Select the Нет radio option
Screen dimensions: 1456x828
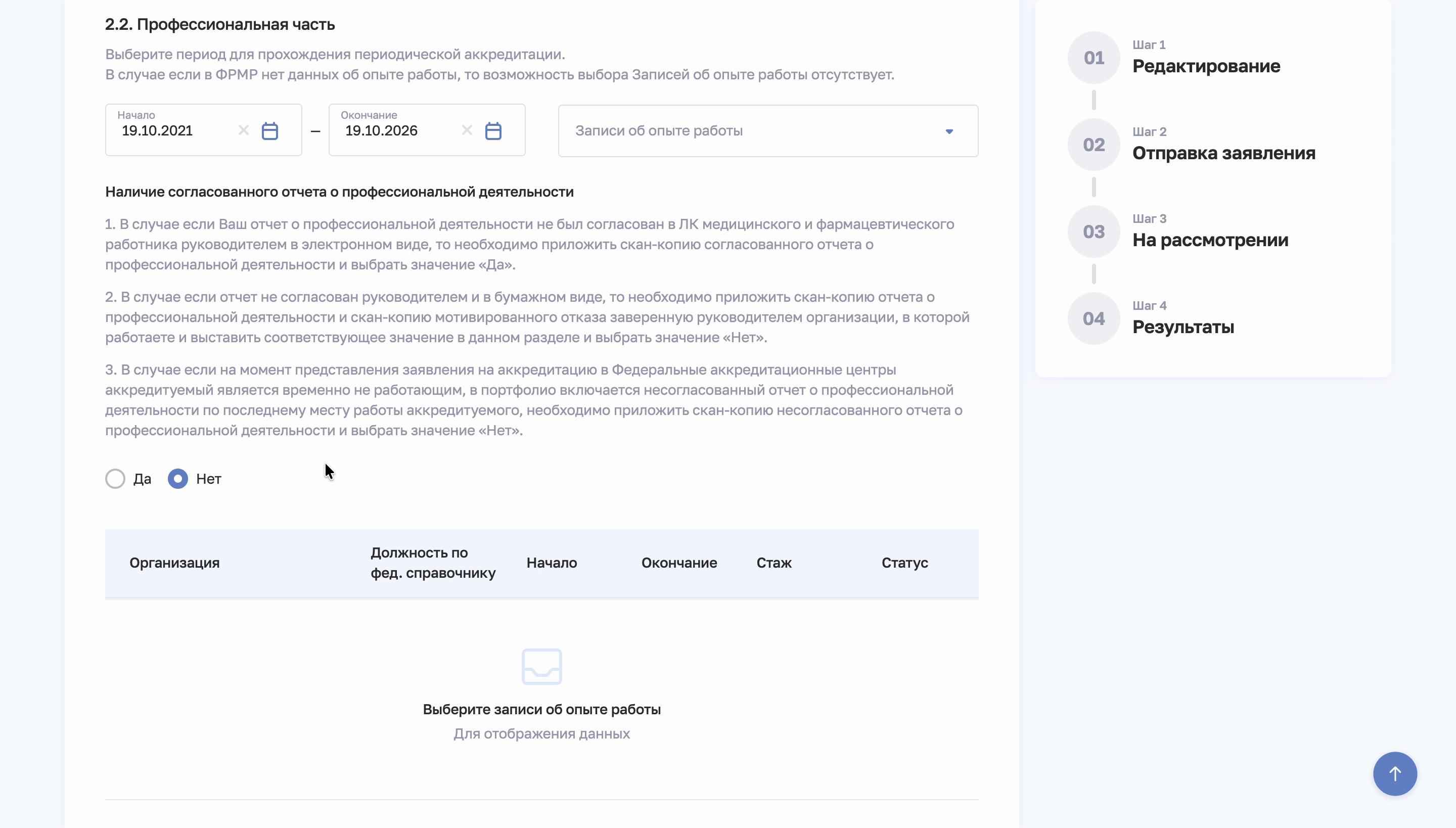(177, 479)
